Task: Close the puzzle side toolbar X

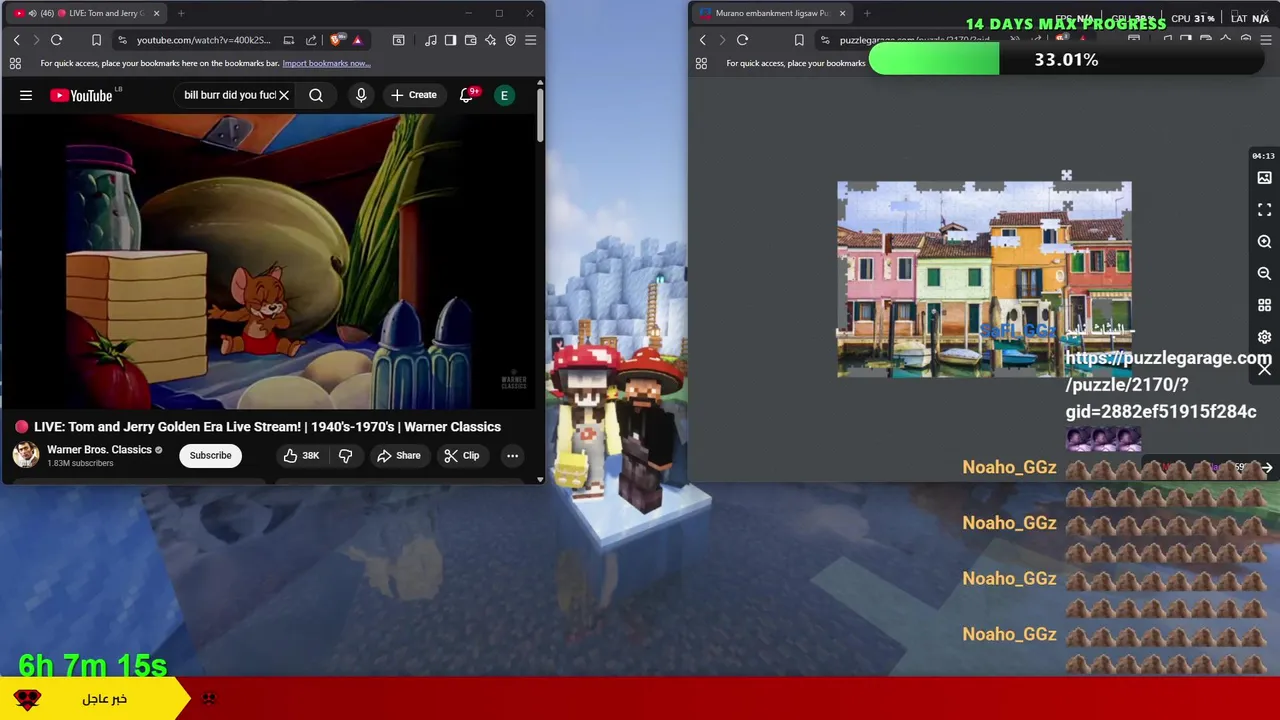Action: [1264, 369]
